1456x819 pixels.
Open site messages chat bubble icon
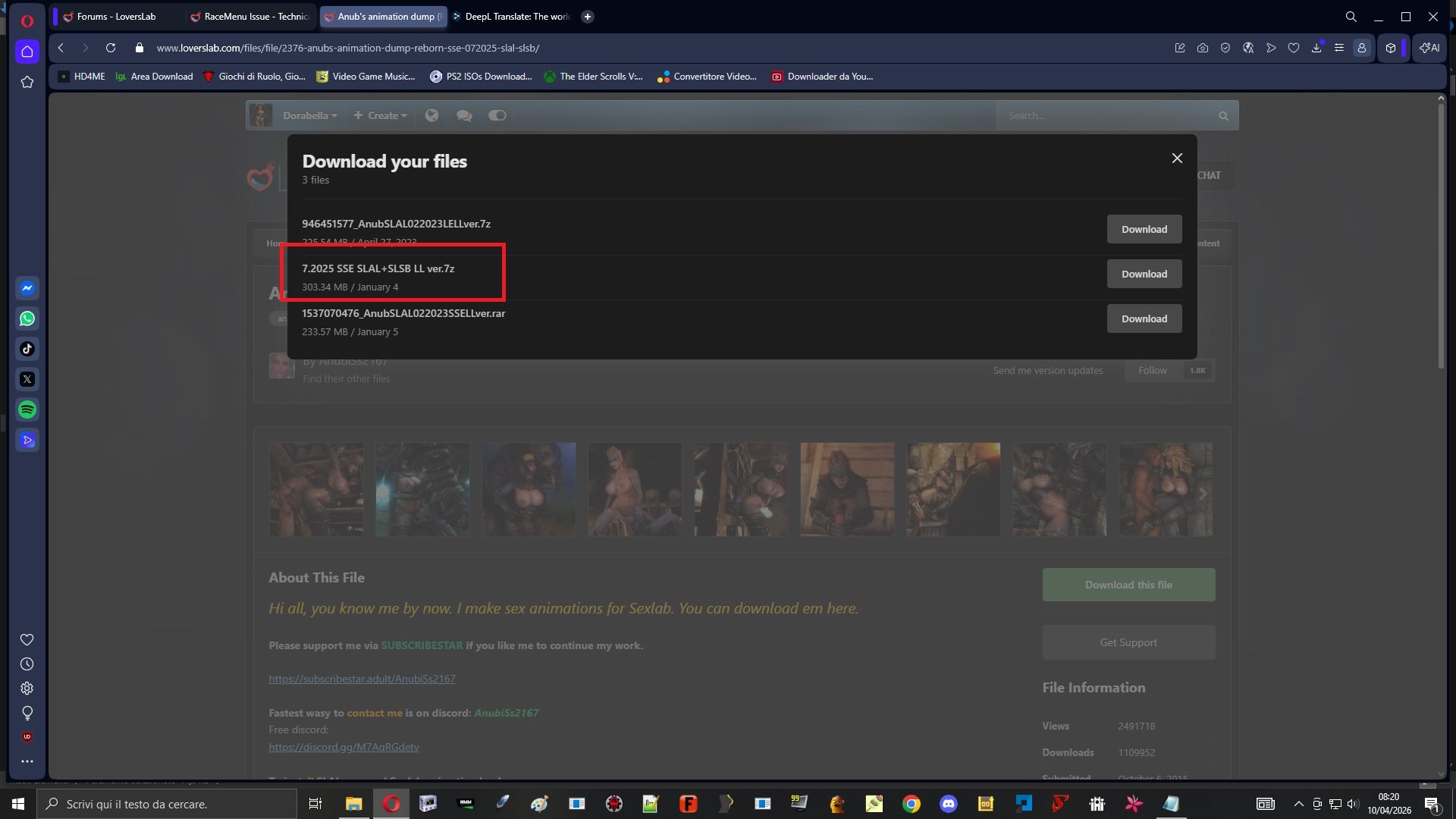464,115
